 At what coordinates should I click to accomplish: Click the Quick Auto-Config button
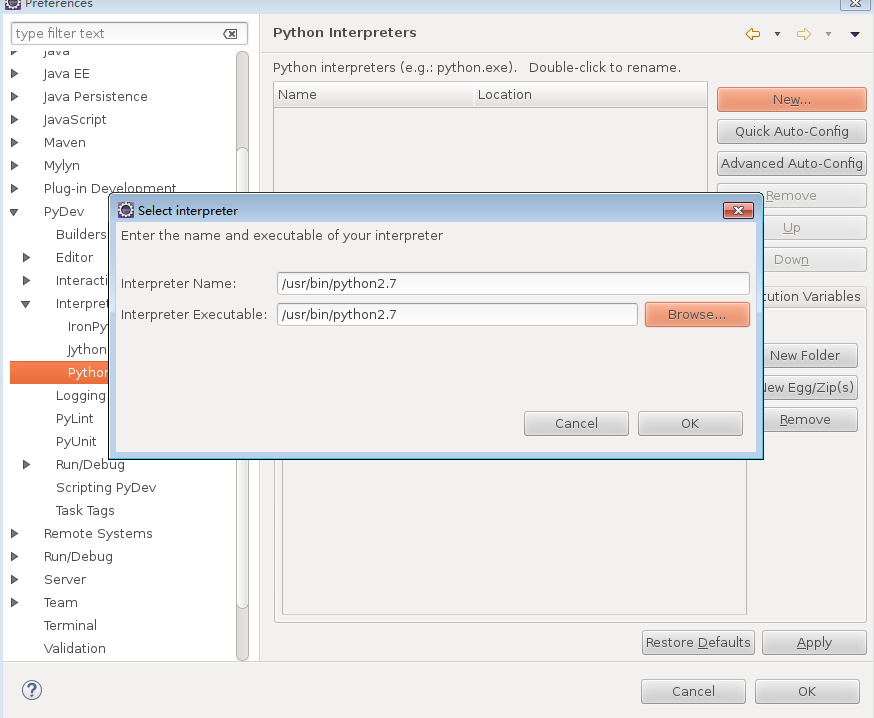pyautogui.click(x=791, y=132)
